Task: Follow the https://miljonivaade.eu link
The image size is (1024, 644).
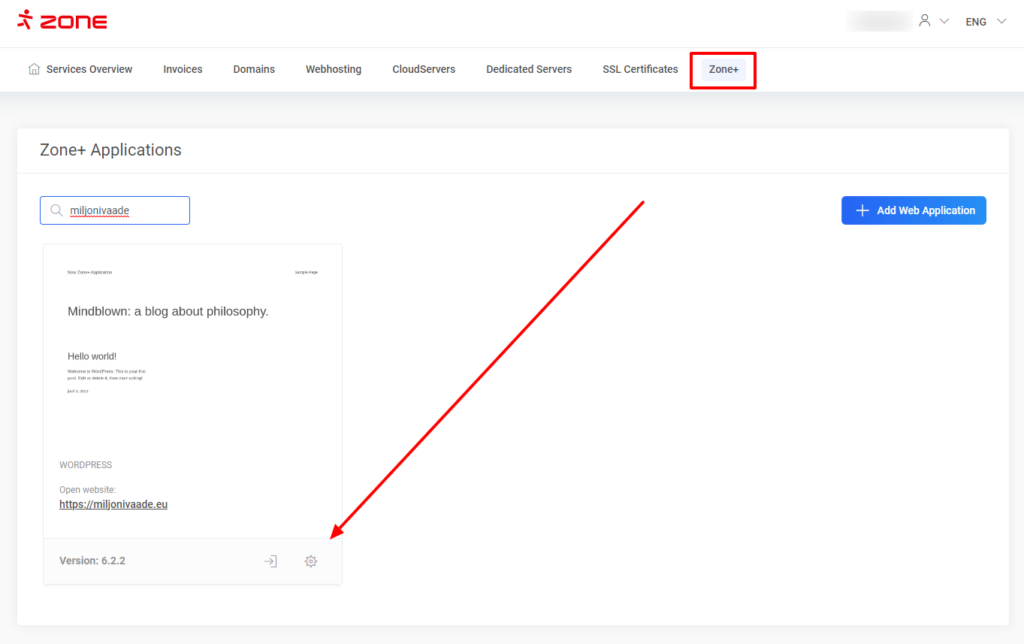Action: (x=113, y=505)
